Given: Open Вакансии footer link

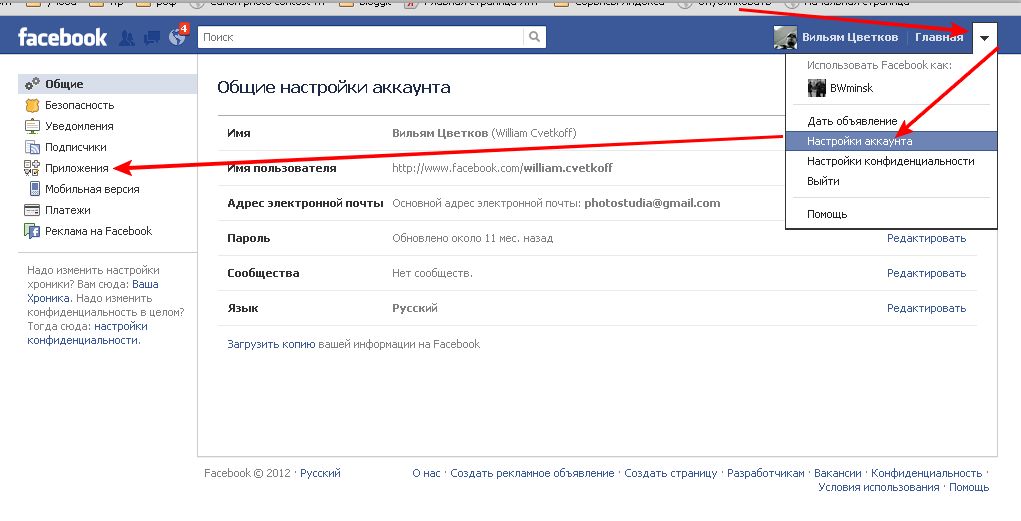Looking at the screenshot, I should (x=837, y=473).
